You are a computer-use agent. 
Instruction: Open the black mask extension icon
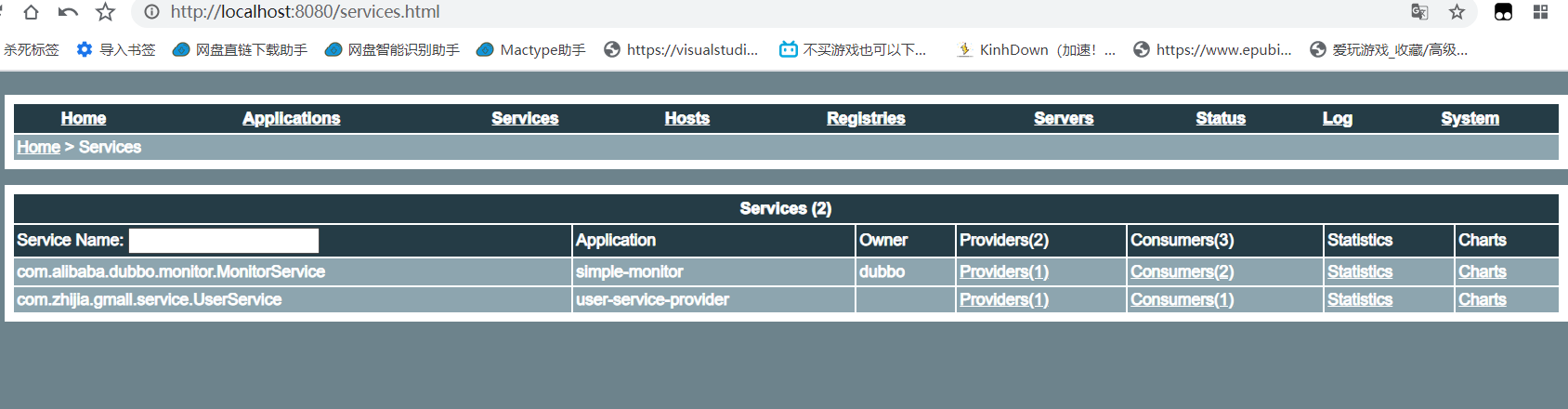point(1503,12)
